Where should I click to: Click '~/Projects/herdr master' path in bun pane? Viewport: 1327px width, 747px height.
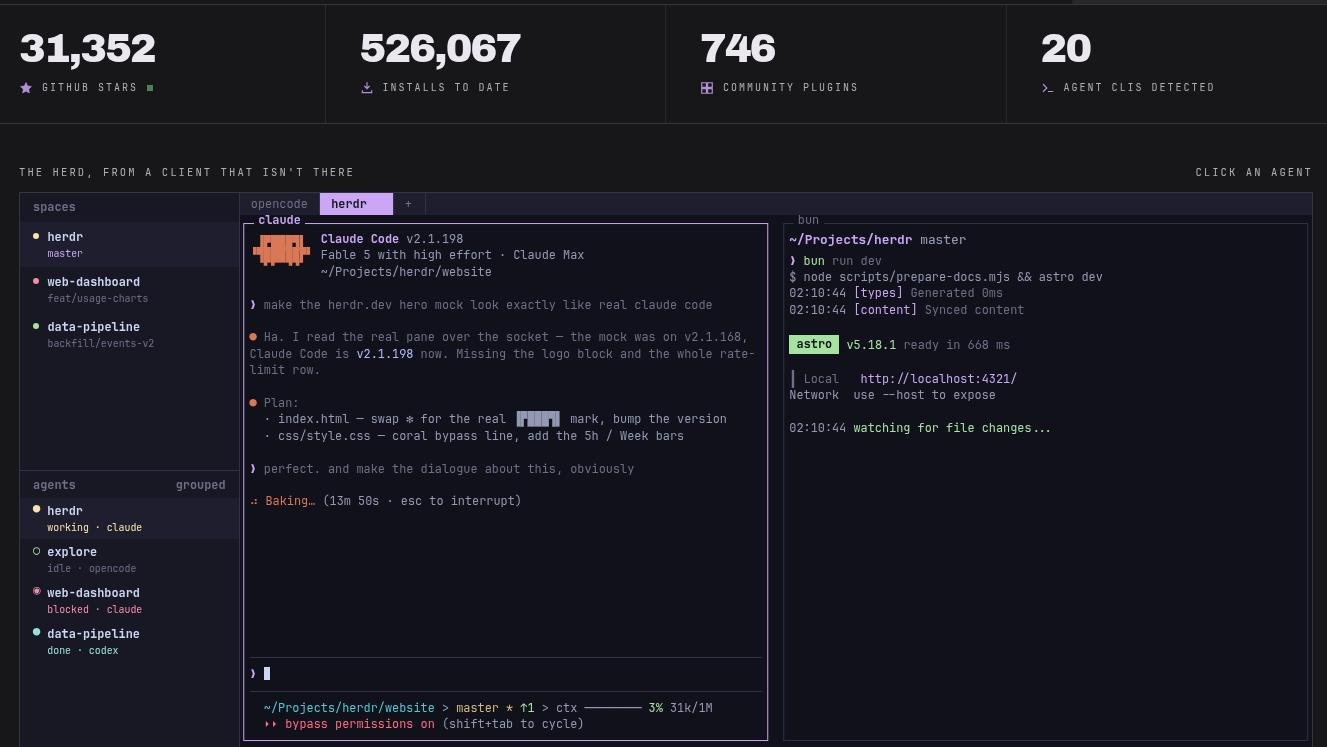coord(878,240)
